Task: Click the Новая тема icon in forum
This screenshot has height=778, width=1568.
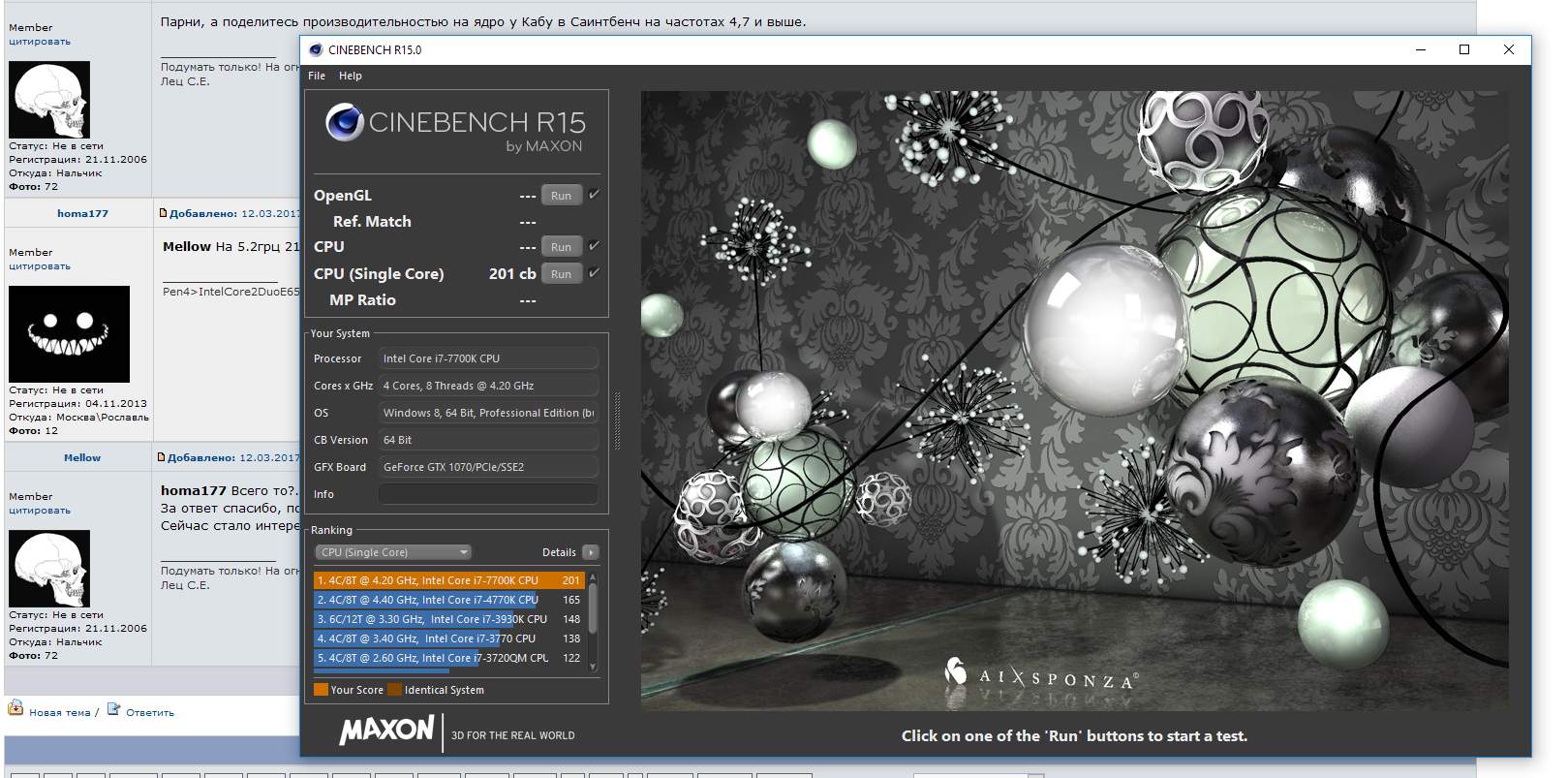Action: 15,708
